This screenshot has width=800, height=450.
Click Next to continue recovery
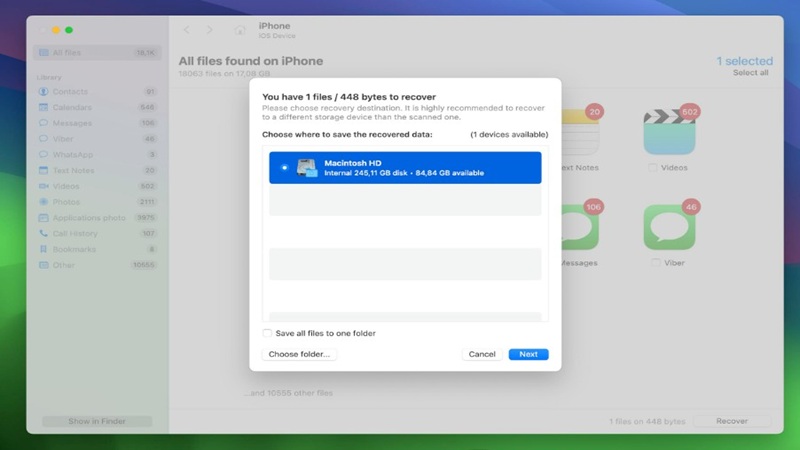coord(529,354)
